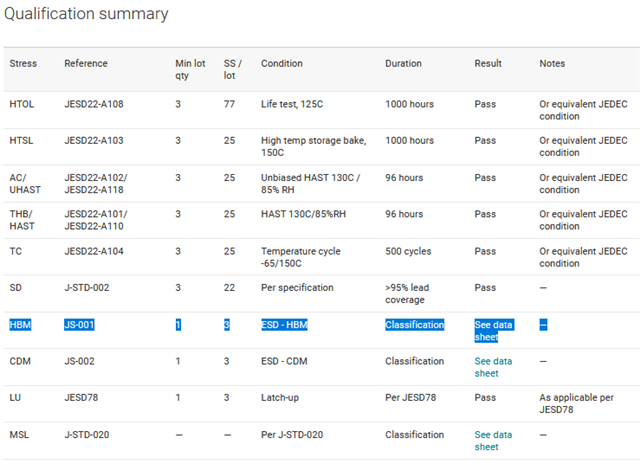
Task: Click the Reference column header
Action: click(86, 64)
